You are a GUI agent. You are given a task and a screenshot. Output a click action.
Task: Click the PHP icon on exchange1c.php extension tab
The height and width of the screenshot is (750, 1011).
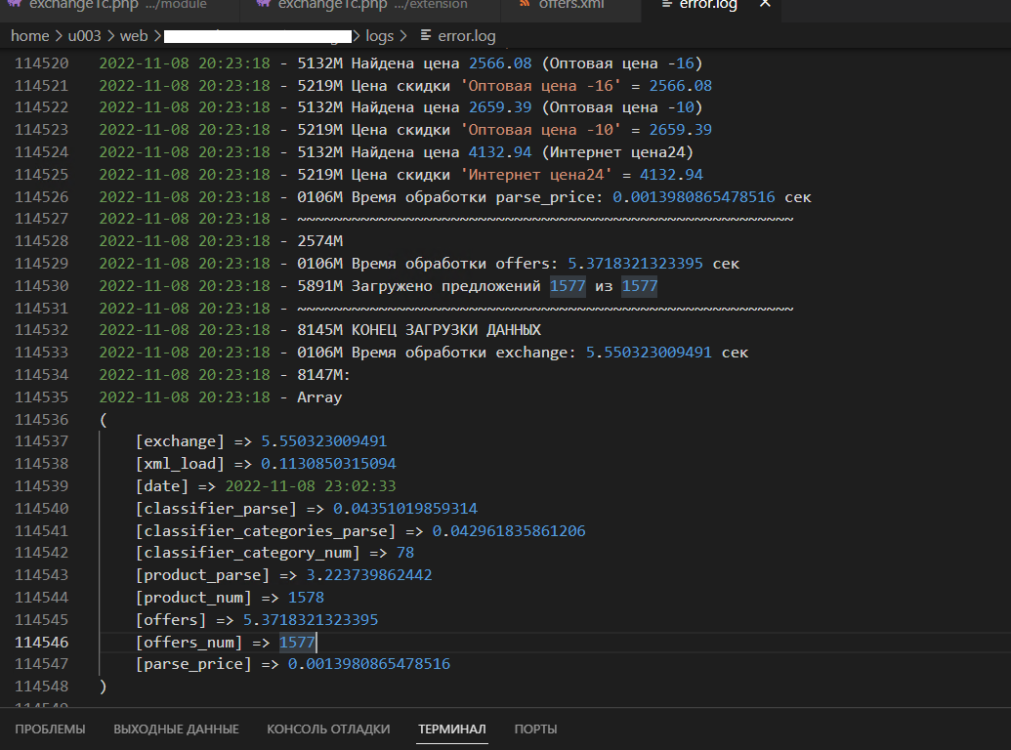pos(263,5)
